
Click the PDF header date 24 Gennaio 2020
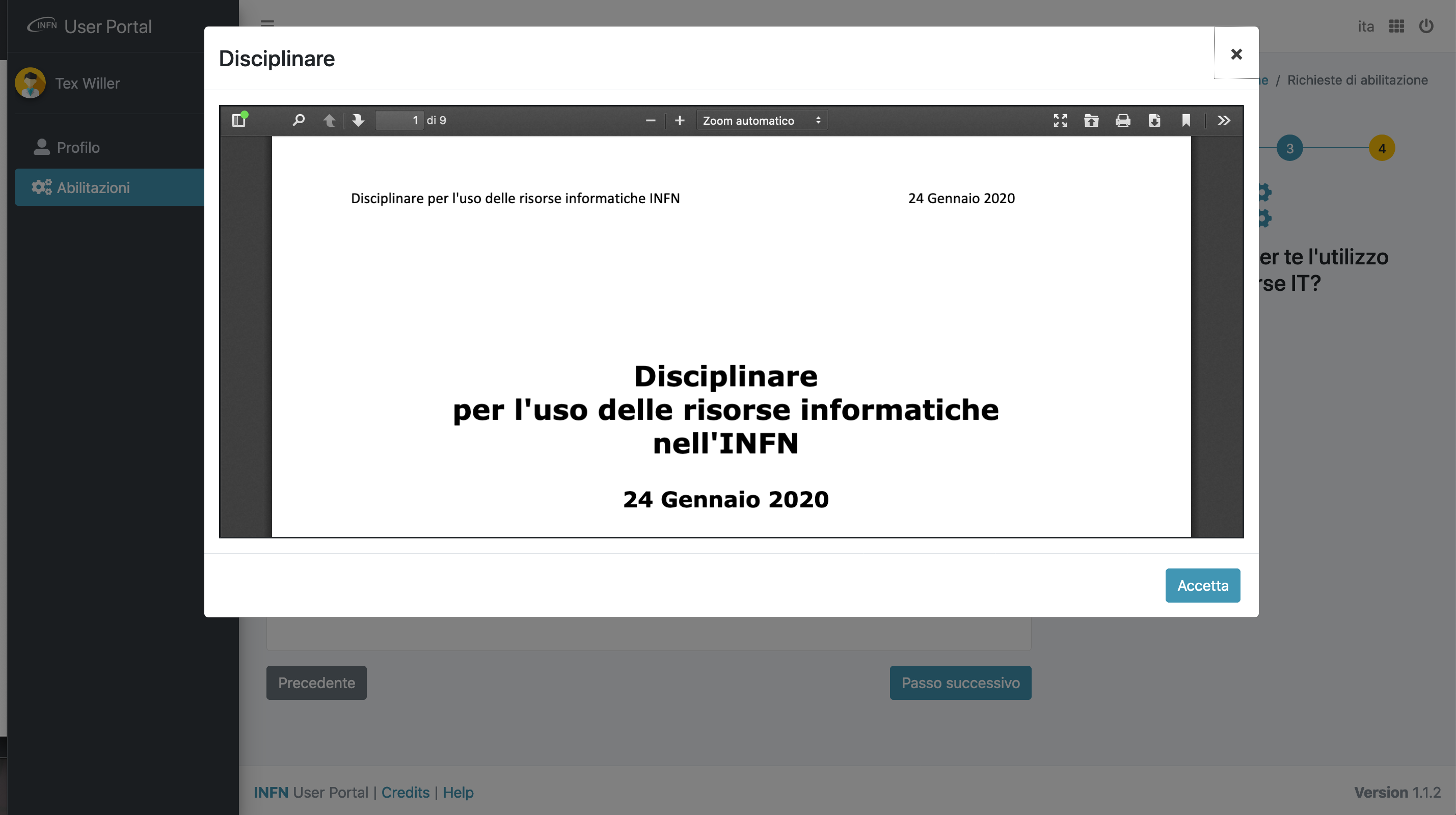pos(961,198)
